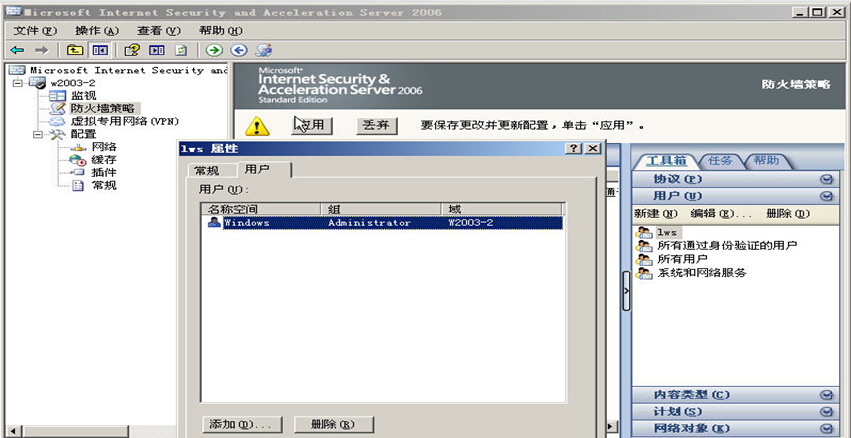851x438 pixels.
Task: Click the Help question mark toolbar icon
Action: (132, 50)
